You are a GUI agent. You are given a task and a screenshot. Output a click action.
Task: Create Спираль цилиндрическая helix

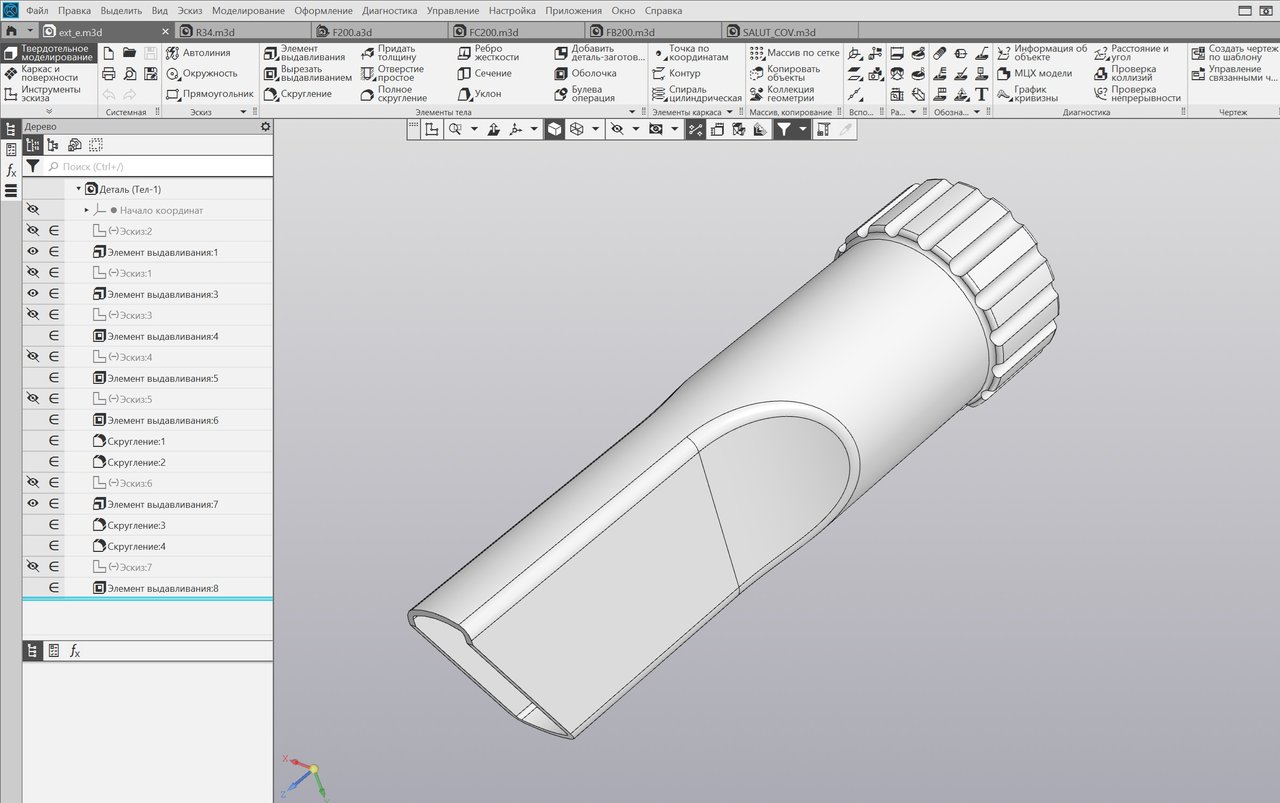696,94
